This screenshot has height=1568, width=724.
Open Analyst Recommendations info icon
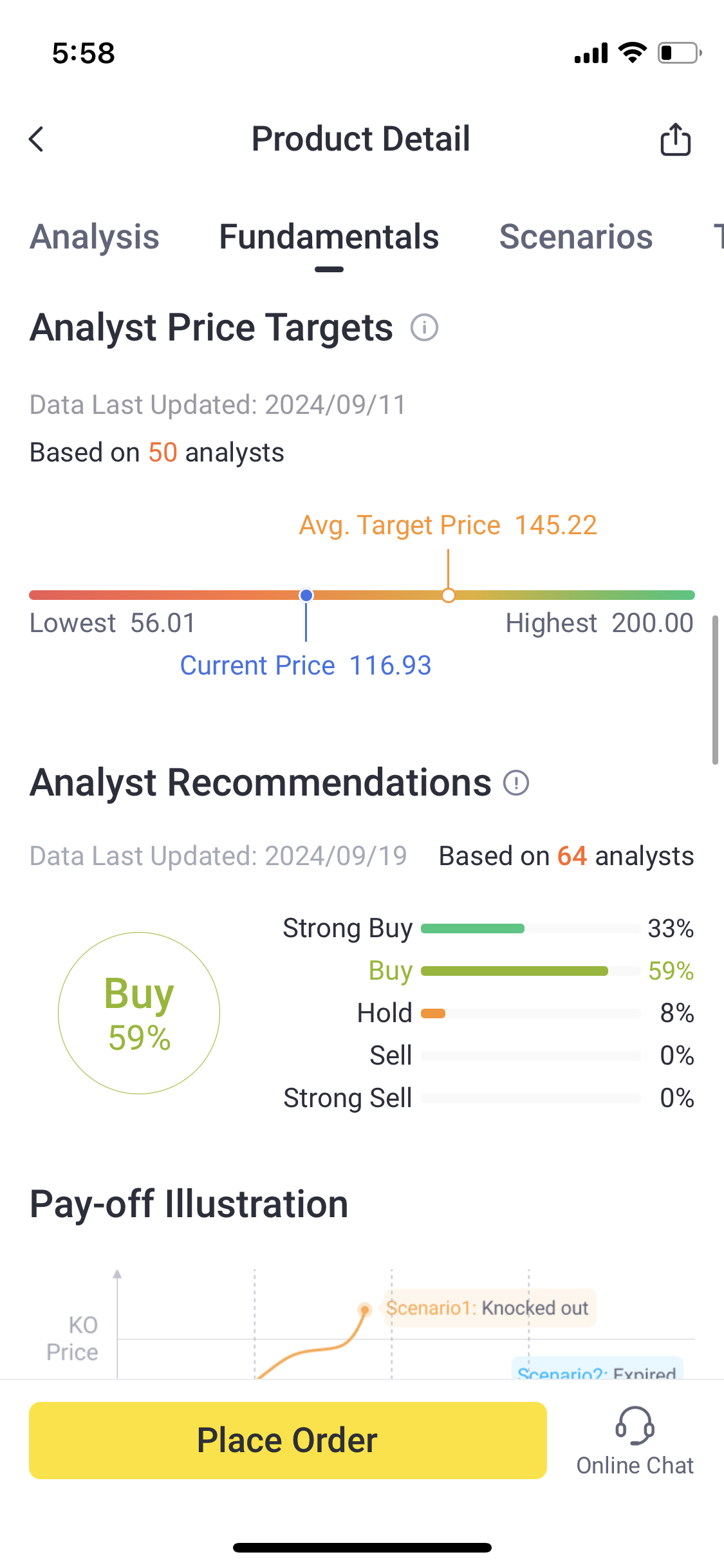516,783
